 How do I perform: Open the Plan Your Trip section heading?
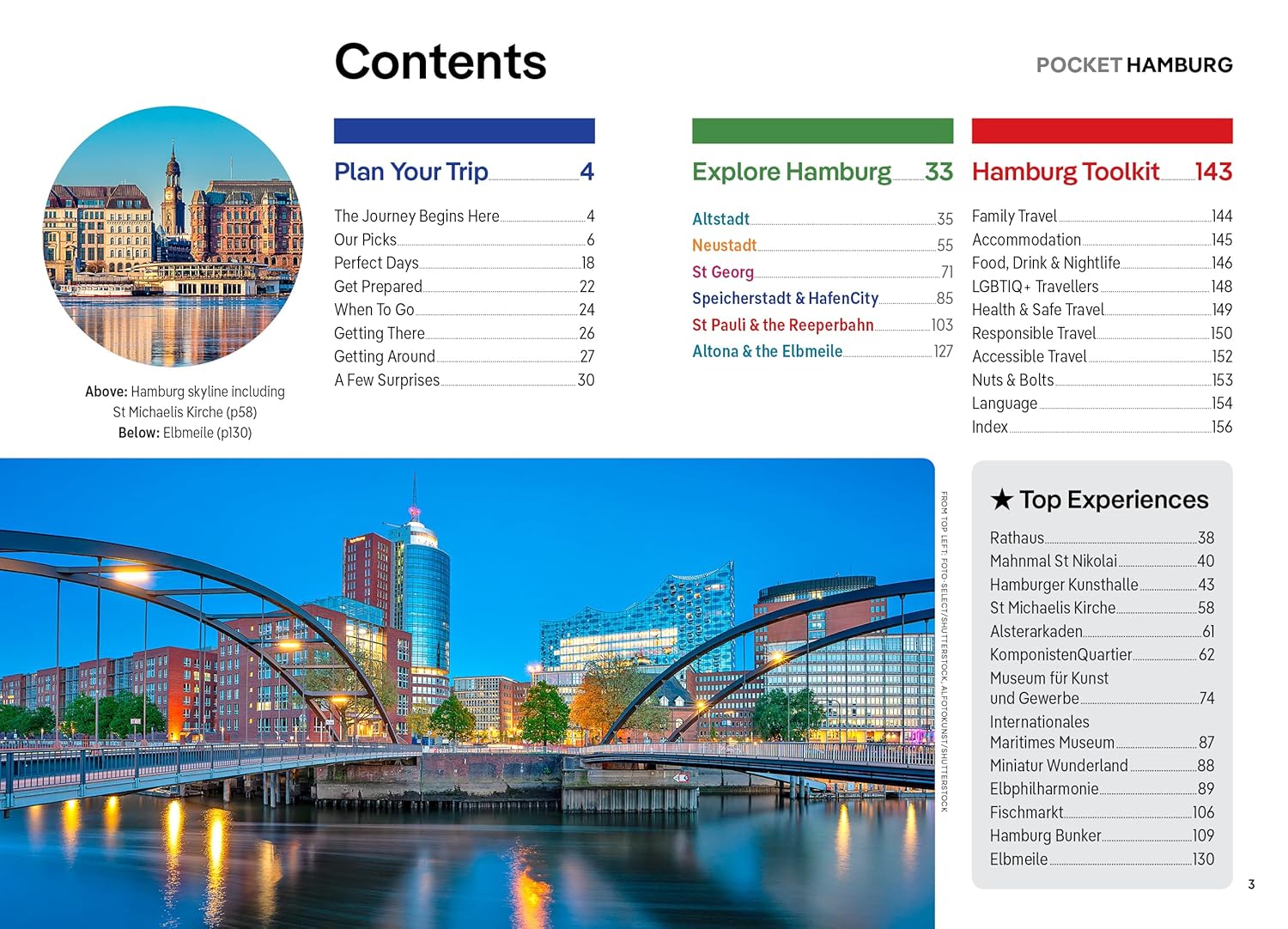[410, 172]
